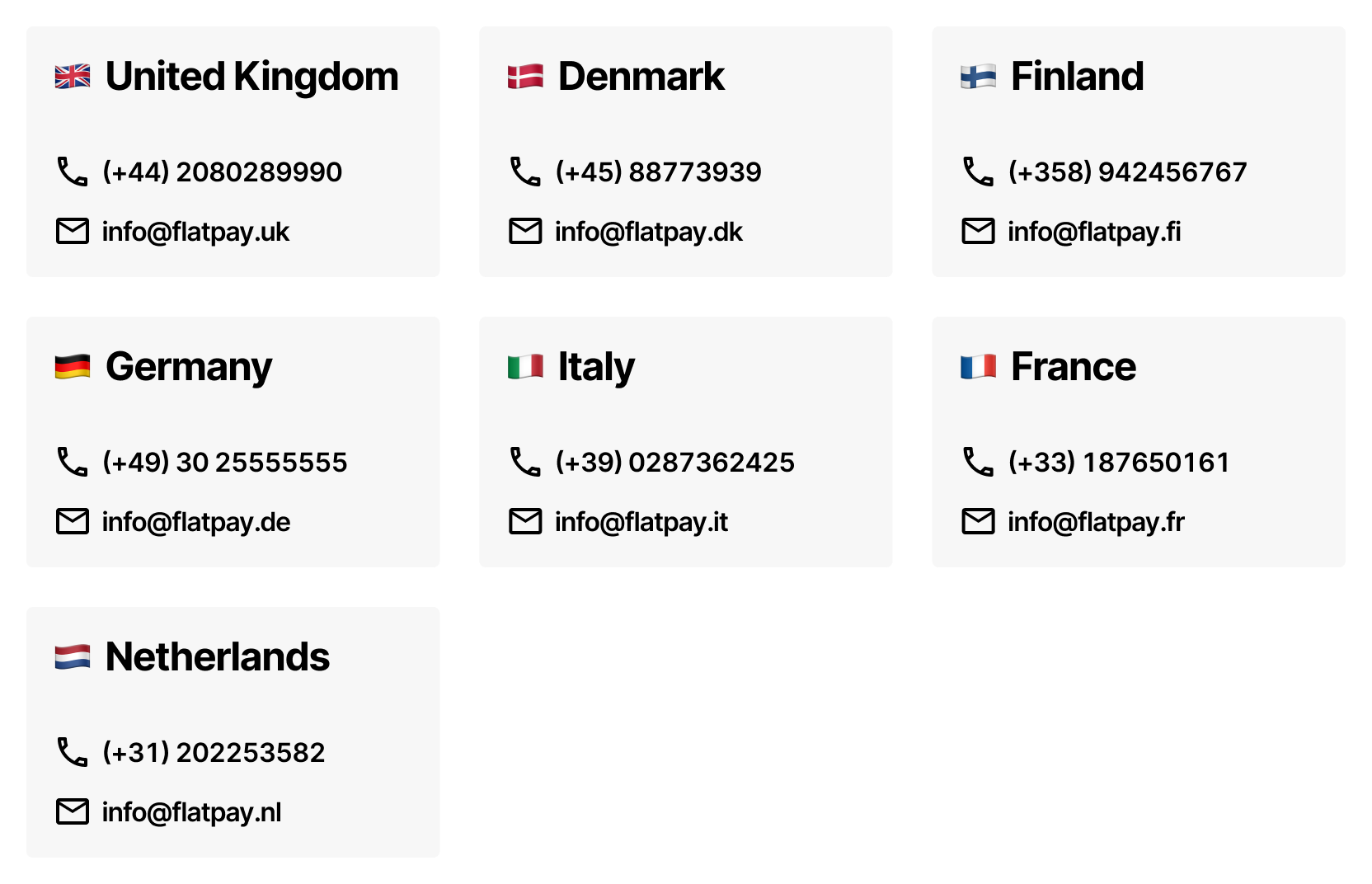The width and height of the screenshot is (1372, 884).
Task: Click the Finland flag icon
Action: [978, 77]
